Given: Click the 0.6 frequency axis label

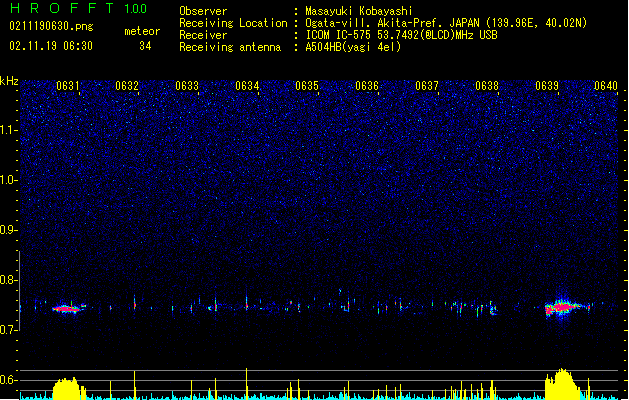Looking at the screenshot, I should click(8, 380).
